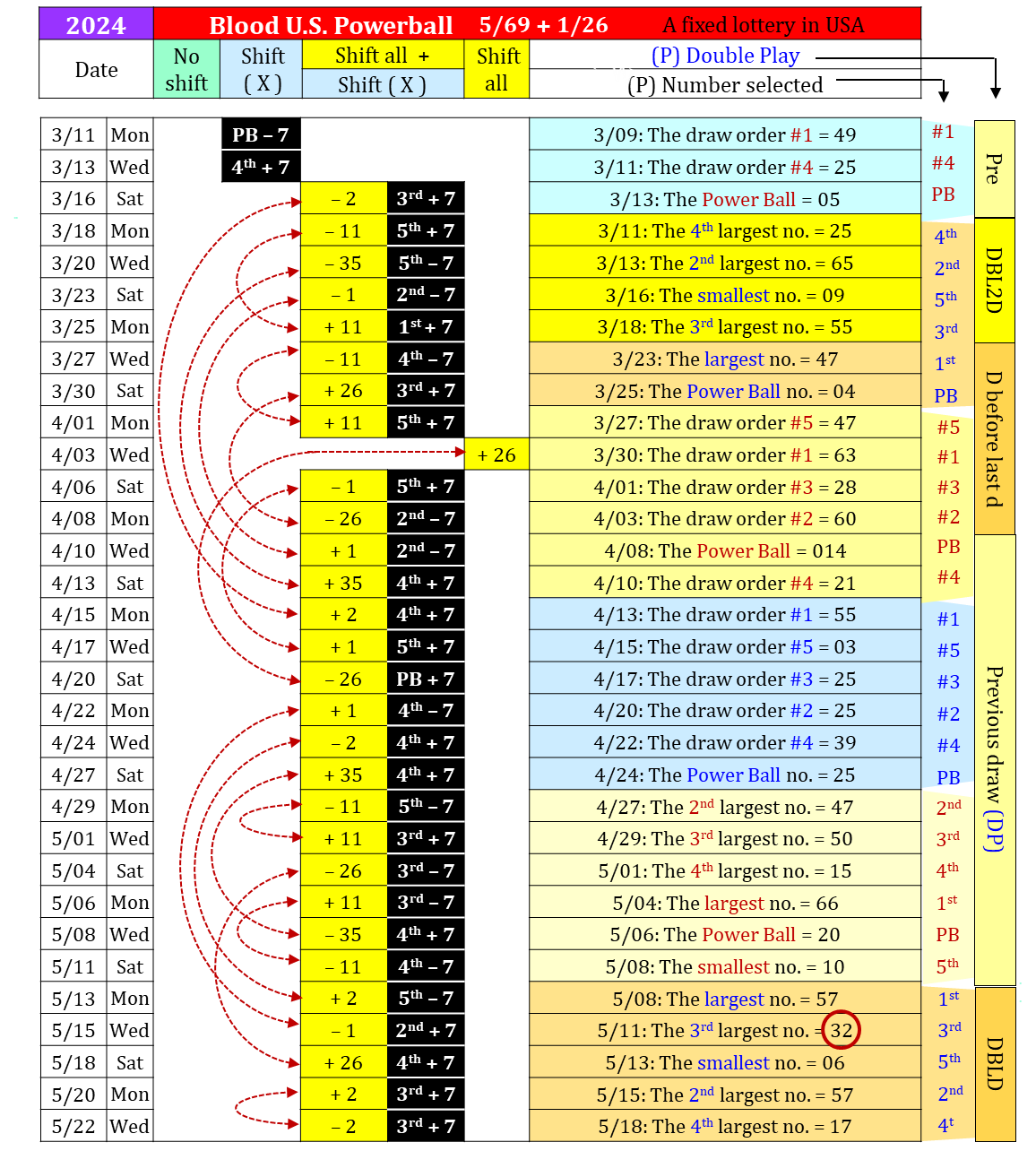1036x1151 pixels.
Task: Select '– 35' in the 3/20 row
Action: 343,263
